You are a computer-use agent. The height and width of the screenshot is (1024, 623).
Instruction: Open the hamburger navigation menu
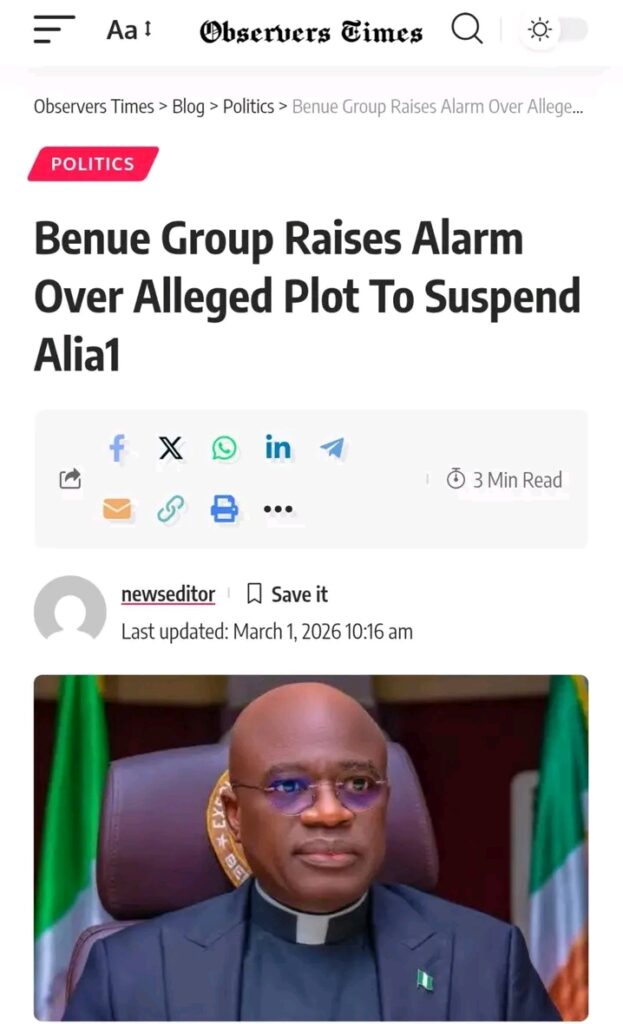[54, 30]
